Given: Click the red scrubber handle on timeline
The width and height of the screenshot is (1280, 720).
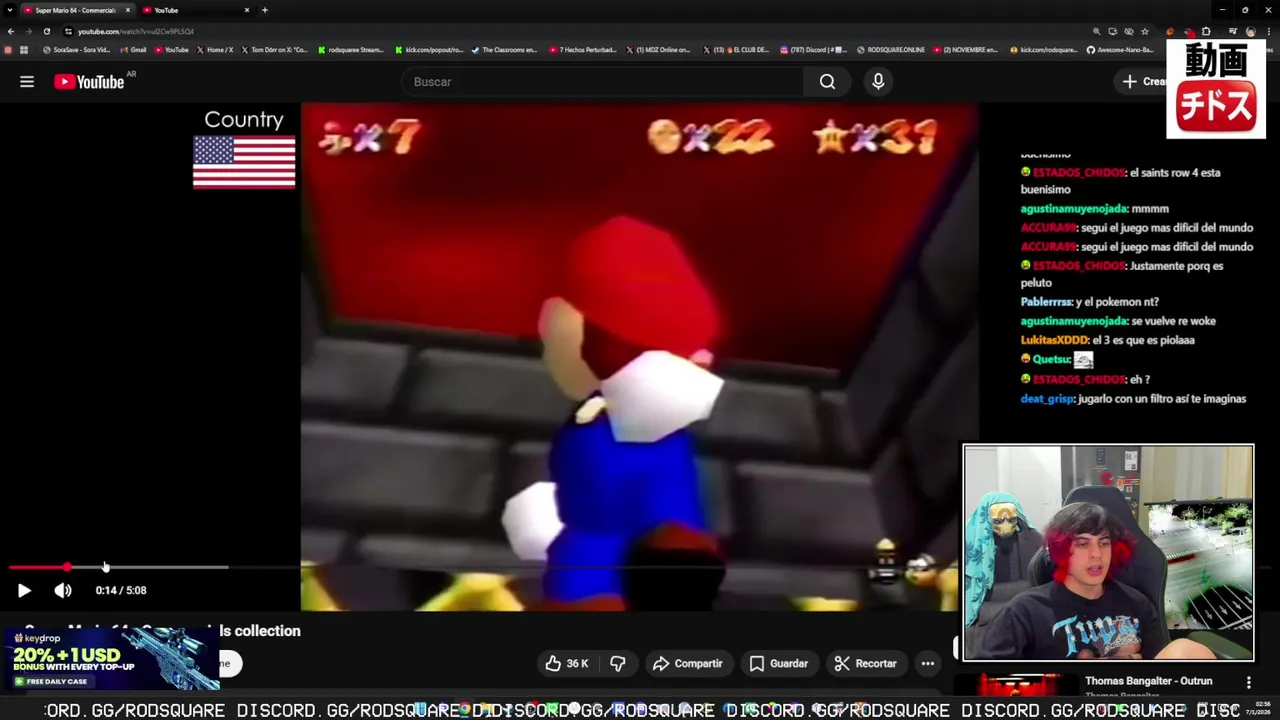Looking at the screenshot, I should pos(67,567).
